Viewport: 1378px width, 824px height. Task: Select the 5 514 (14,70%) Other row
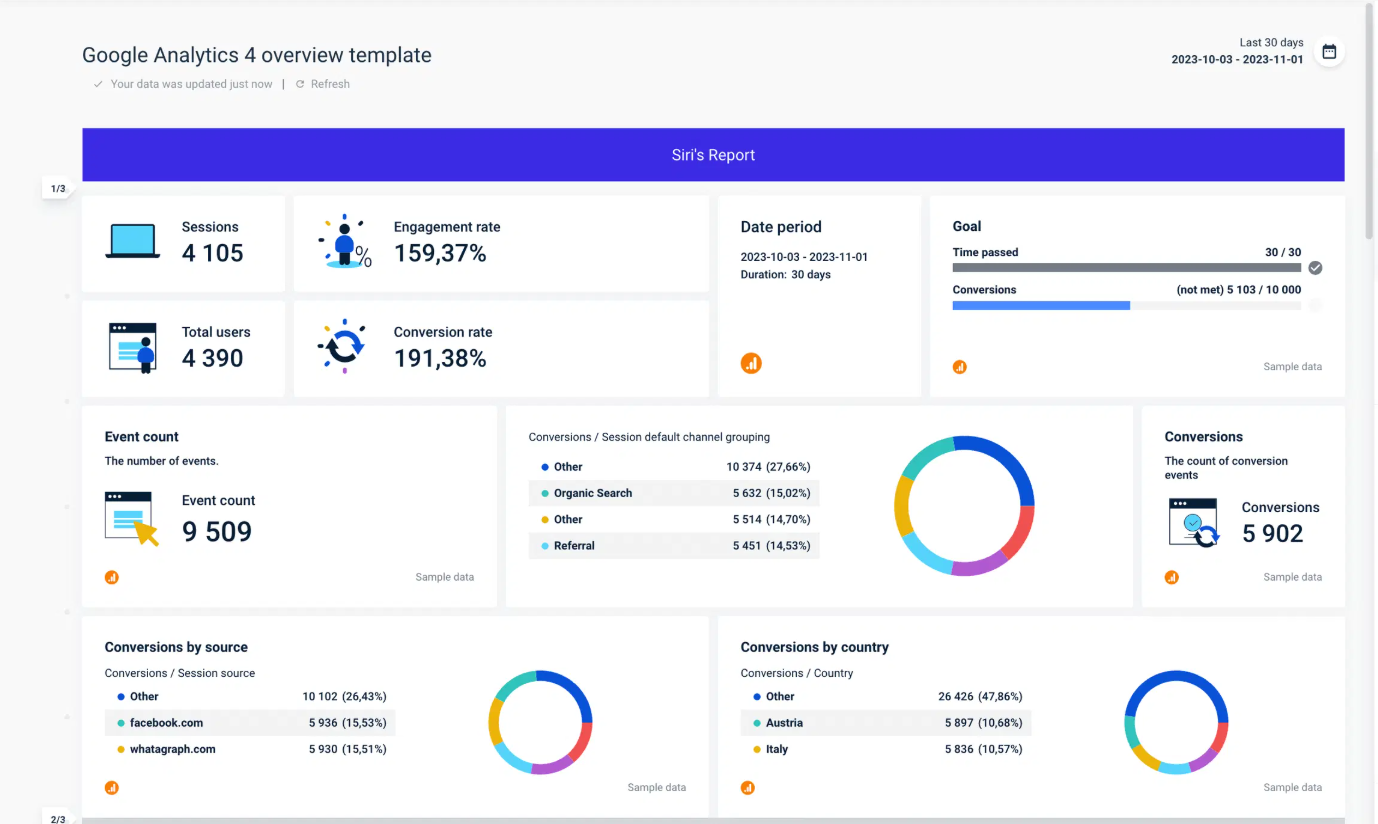tap(674, 520)
